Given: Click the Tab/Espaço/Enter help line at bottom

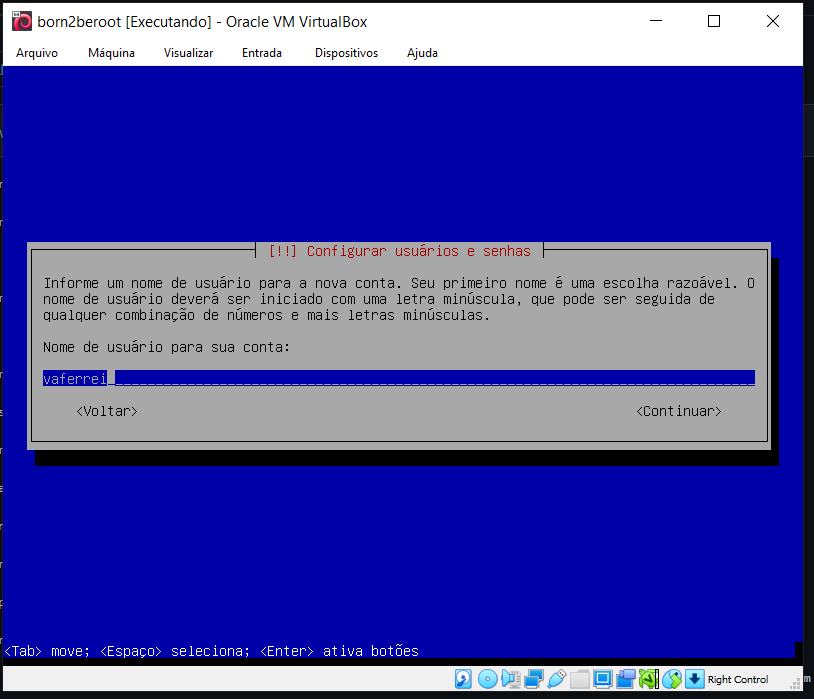Looking at the screenshot, I should click(x=211, y=651).
